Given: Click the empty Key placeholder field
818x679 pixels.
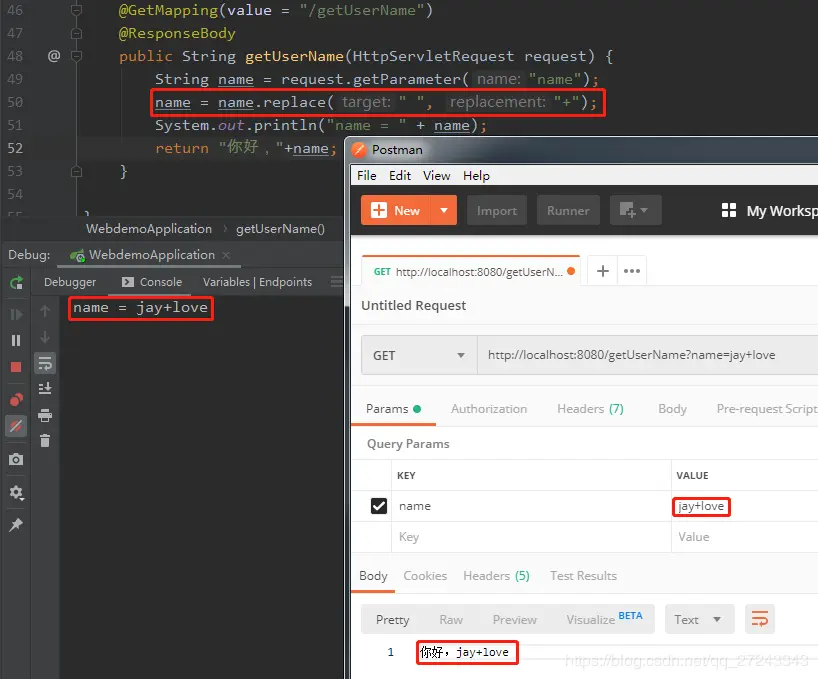Looking at the screenshot, I should pos(531,537).
